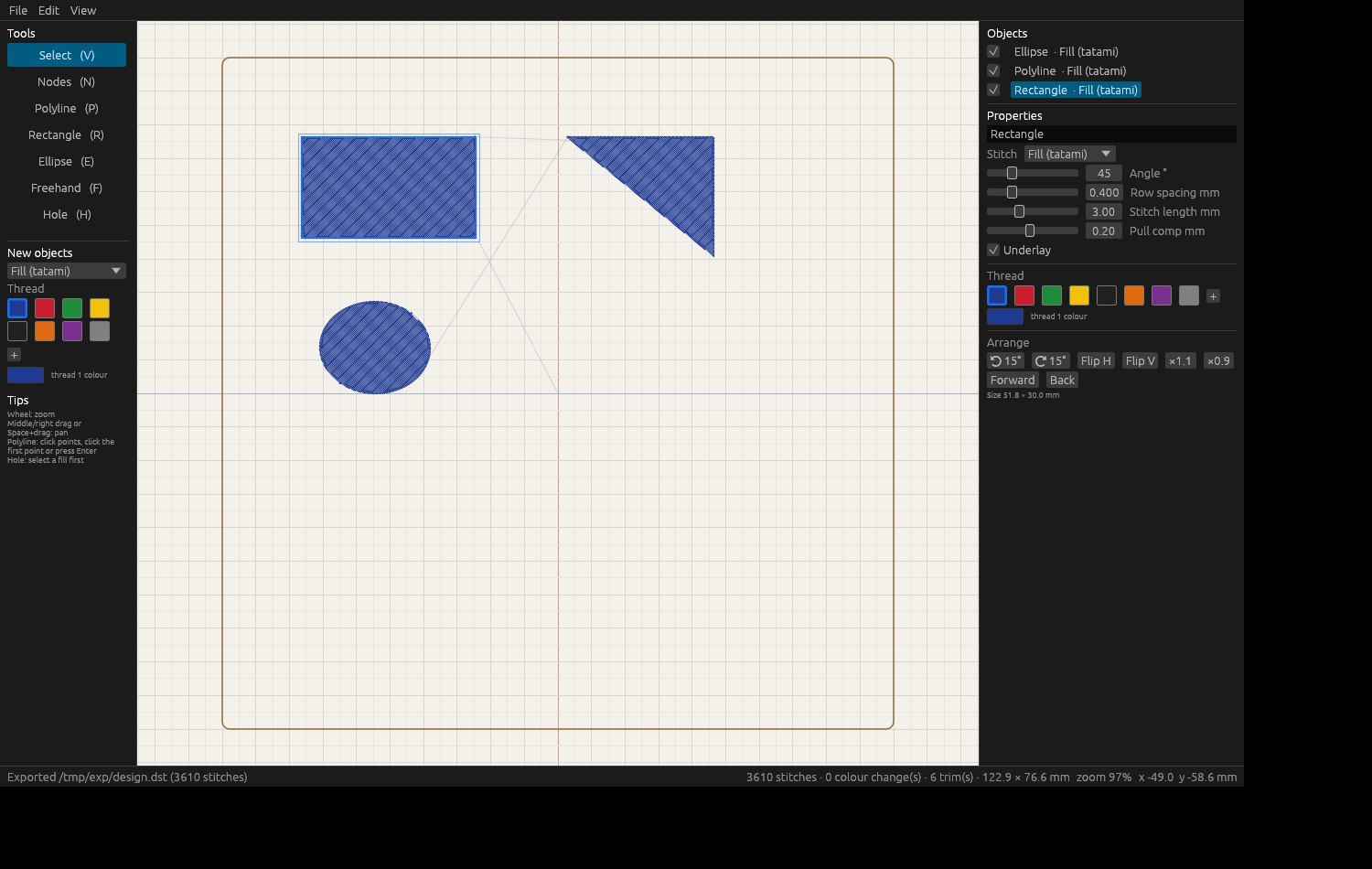
Task: Send object Back in stack
Action: 1062,380
